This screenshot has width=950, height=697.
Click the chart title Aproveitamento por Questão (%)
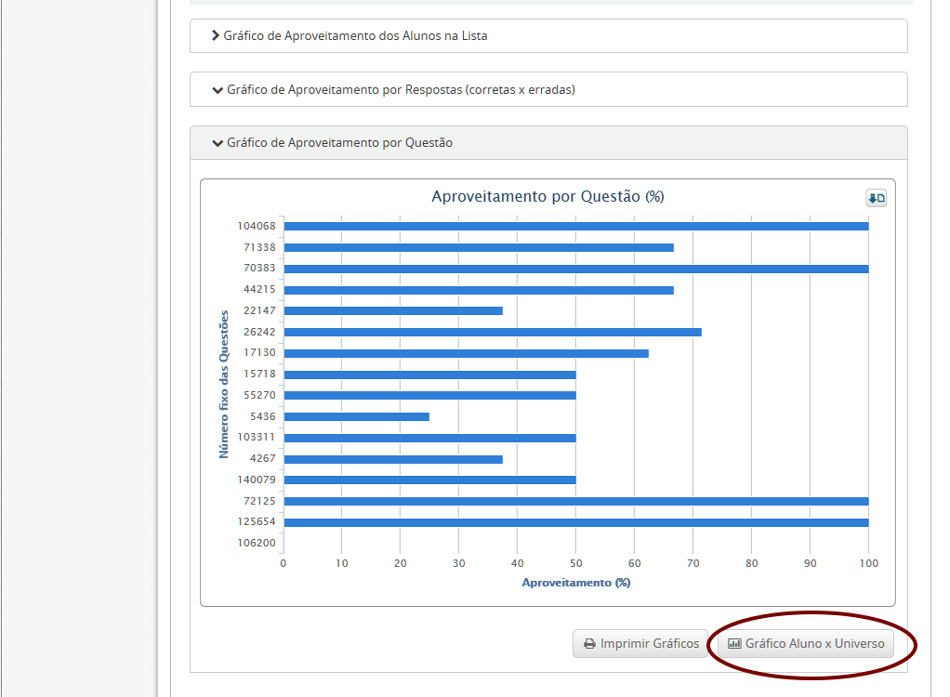point(547,197)
